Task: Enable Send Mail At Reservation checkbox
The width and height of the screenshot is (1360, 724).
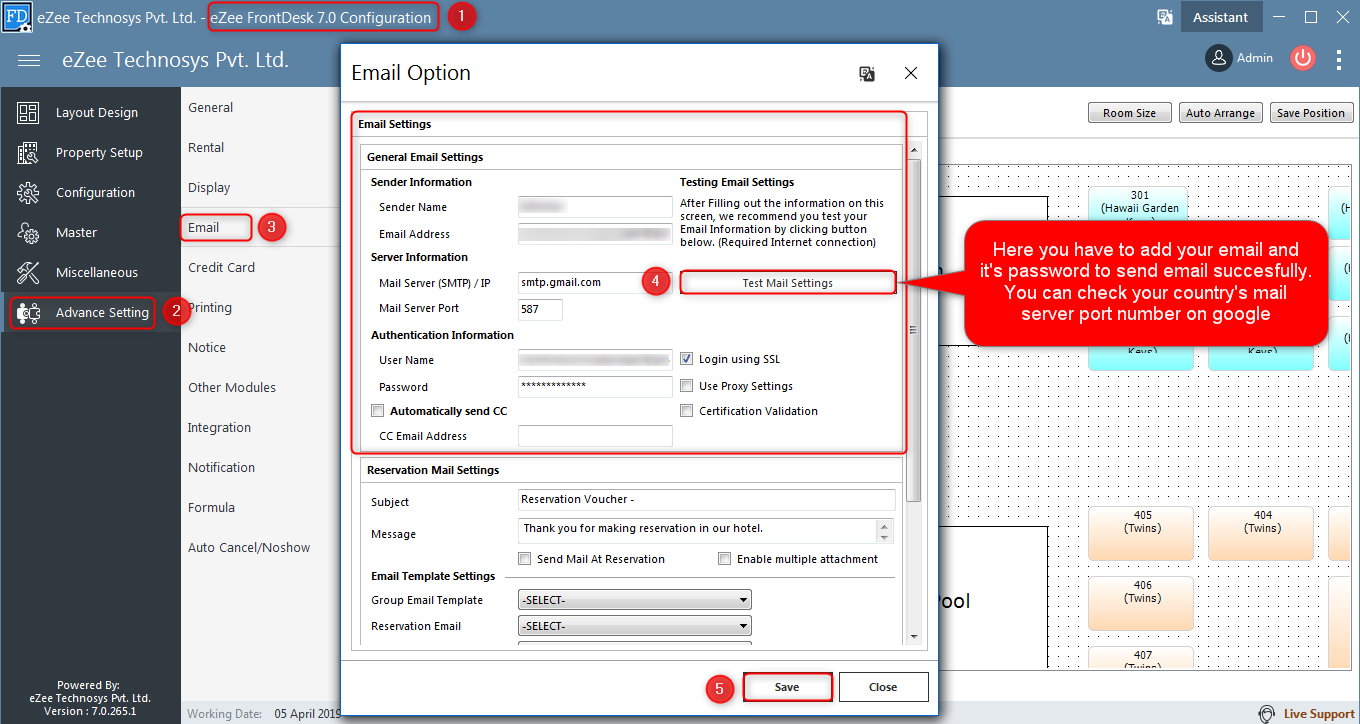Action: (525, 559)
